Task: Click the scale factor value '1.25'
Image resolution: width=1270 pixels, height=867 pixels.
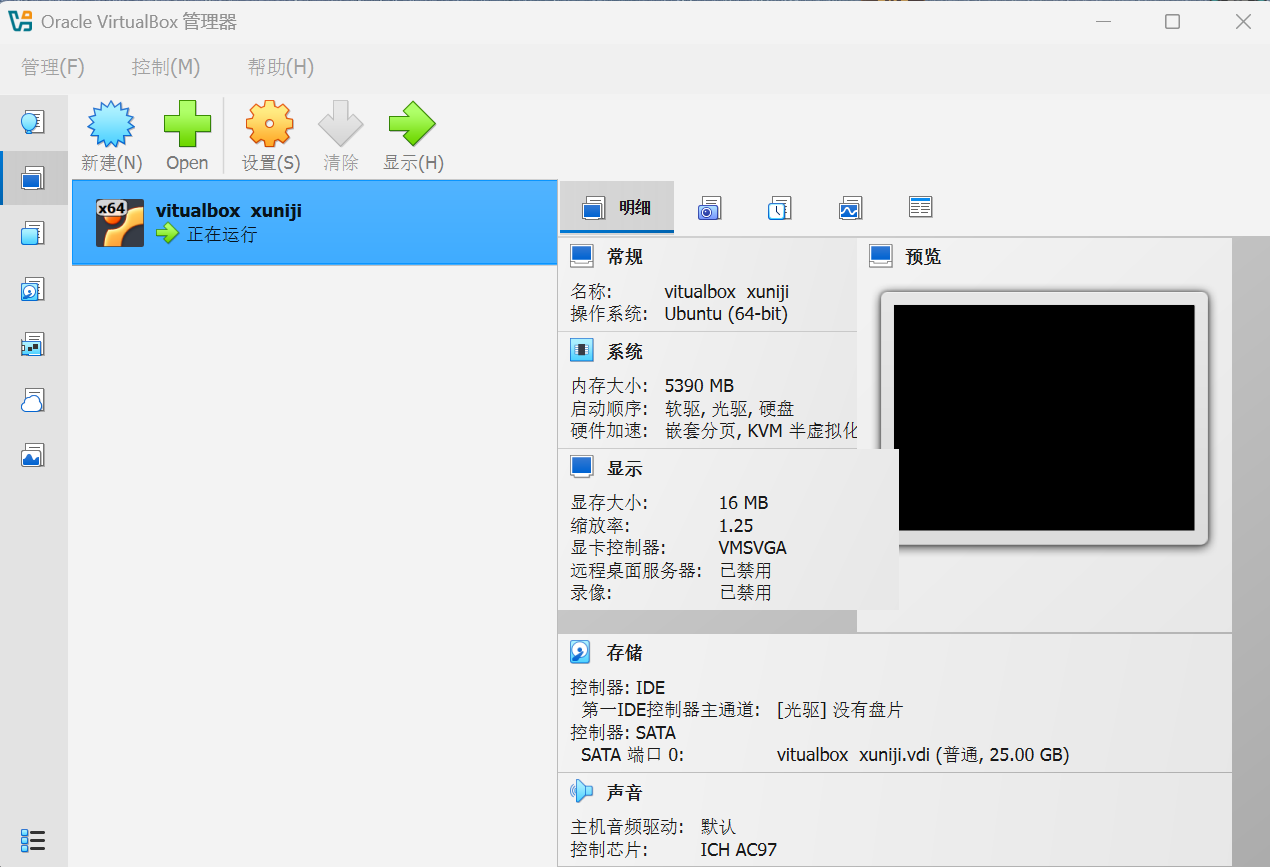Action: [x=736, y=526]
